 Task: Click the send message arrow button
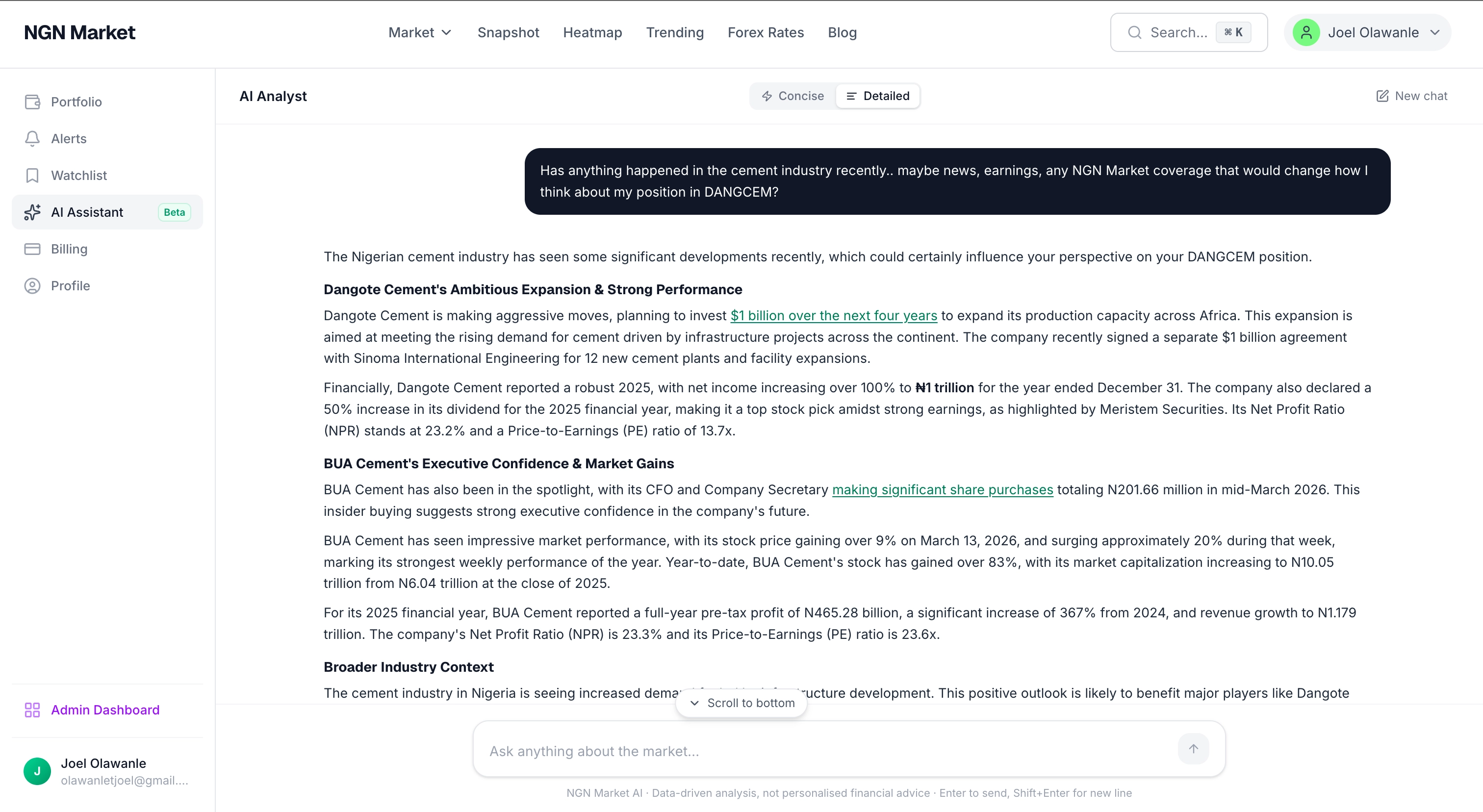pos(1193,749)
